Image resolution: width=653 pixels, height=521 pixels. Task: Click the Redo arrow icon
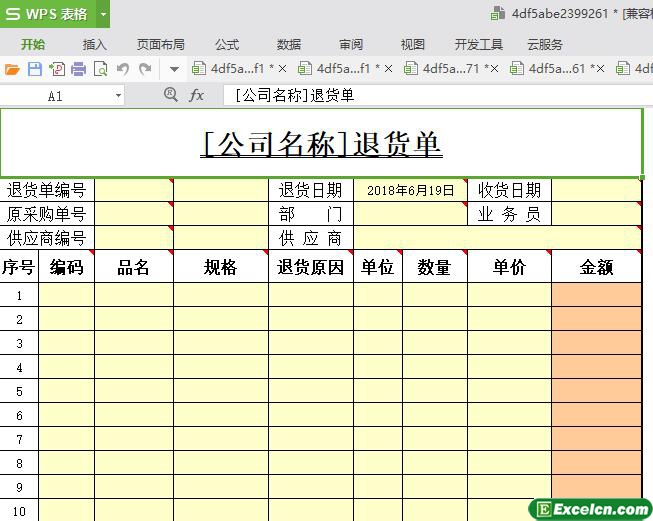[x=145, y=69]
